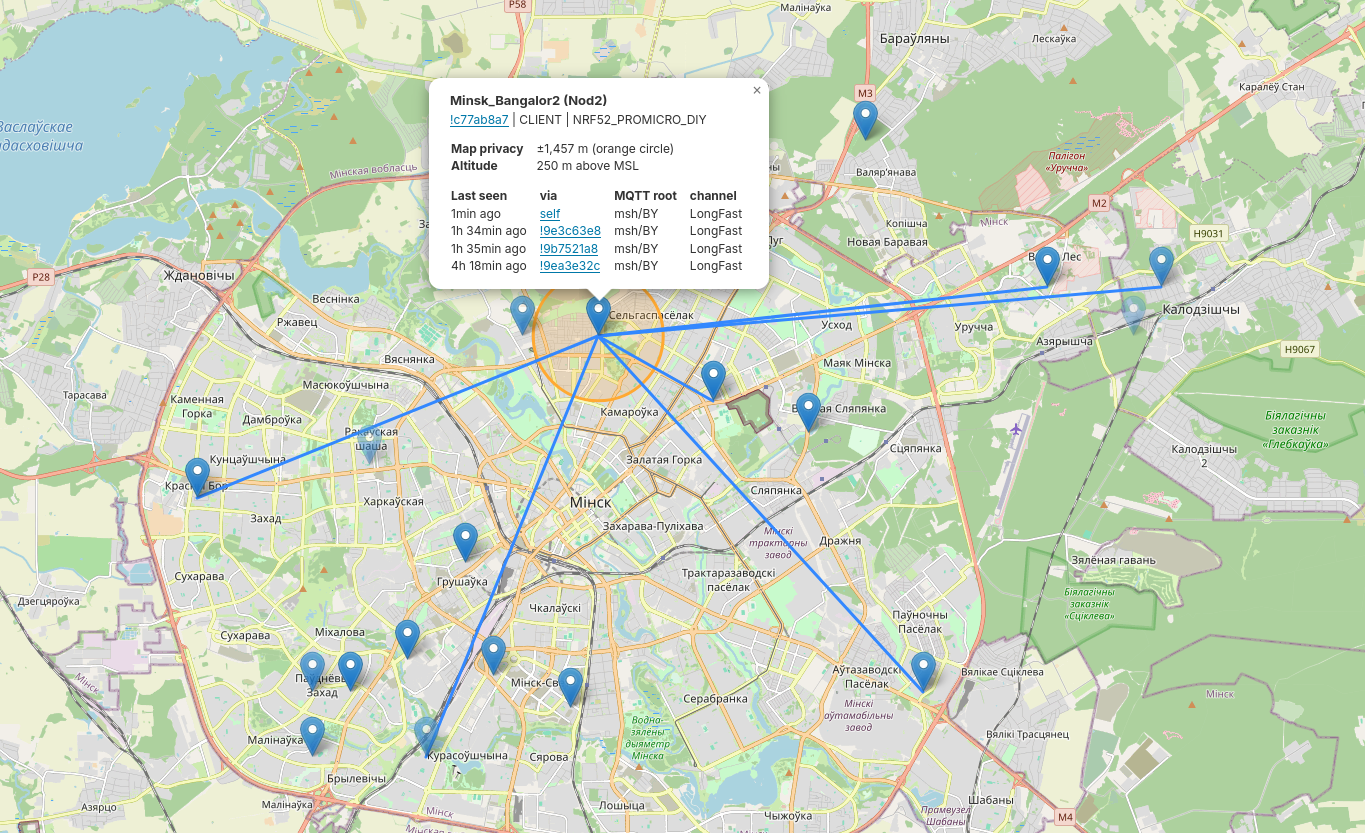This screenshot has width=1365, height=833.
Task: Open via node link !9ea3e32c
Action: pyautogui.click(x=570, y=266)
